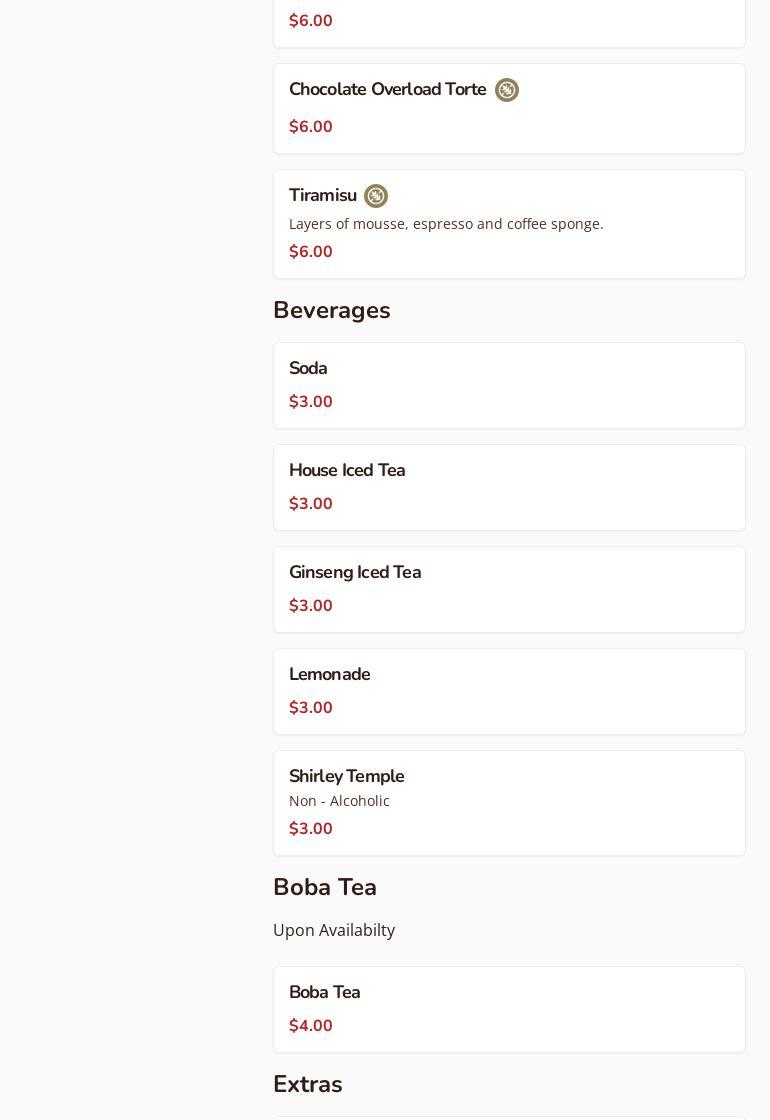Select the Tiramisu menu item name

[322, 196]
